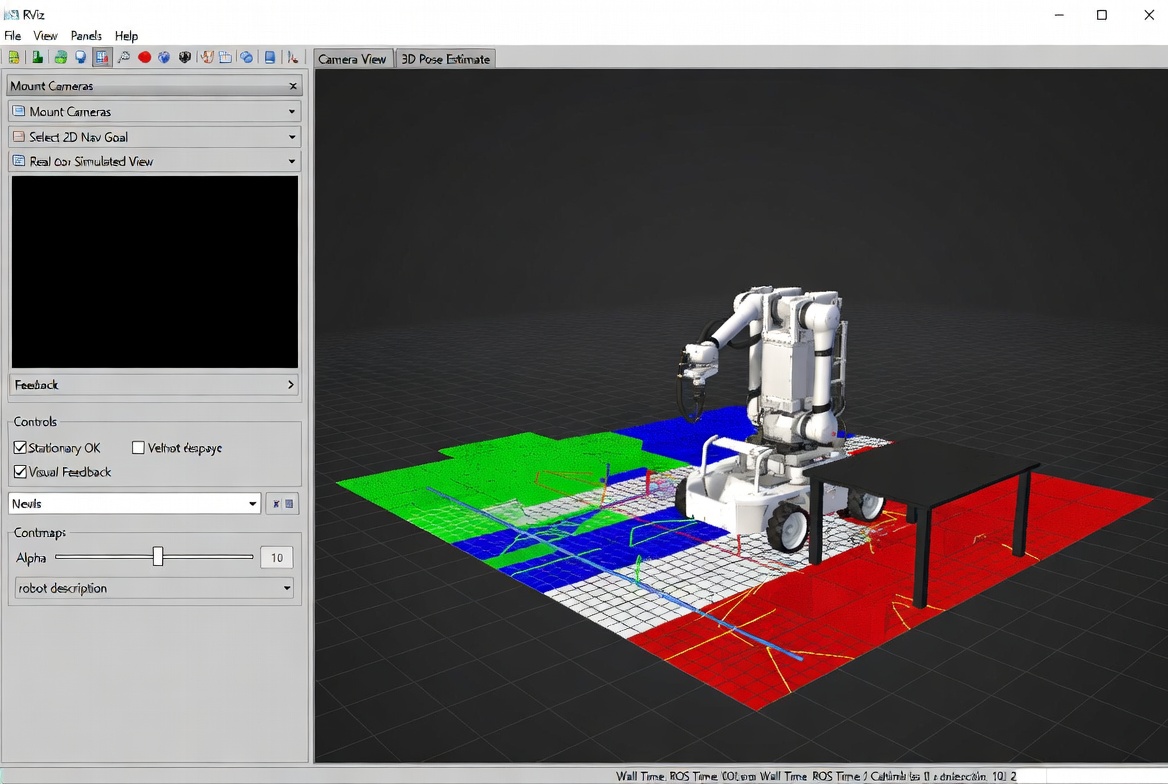Open the View menu
This screenshot has width=1168, height=784.
pos(45,36)
